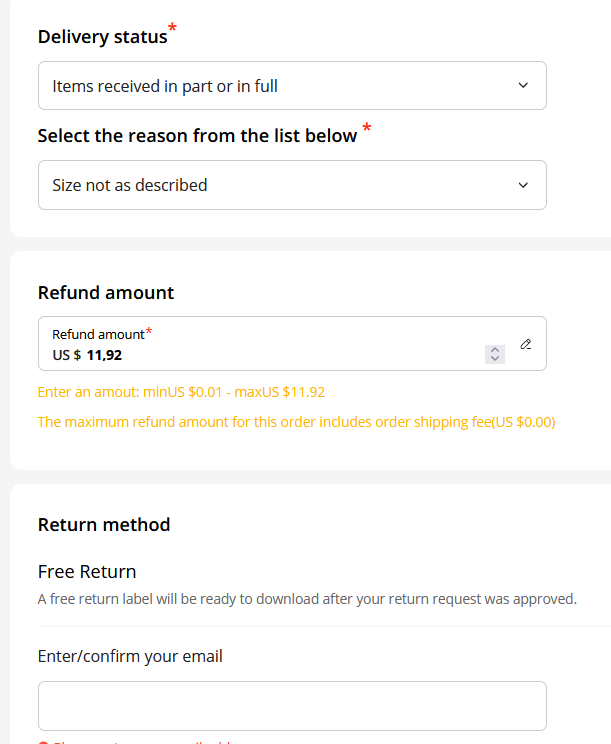Focus the Enter/confirm your email input box
Viewport: 611px width, 744px height.
292,706
